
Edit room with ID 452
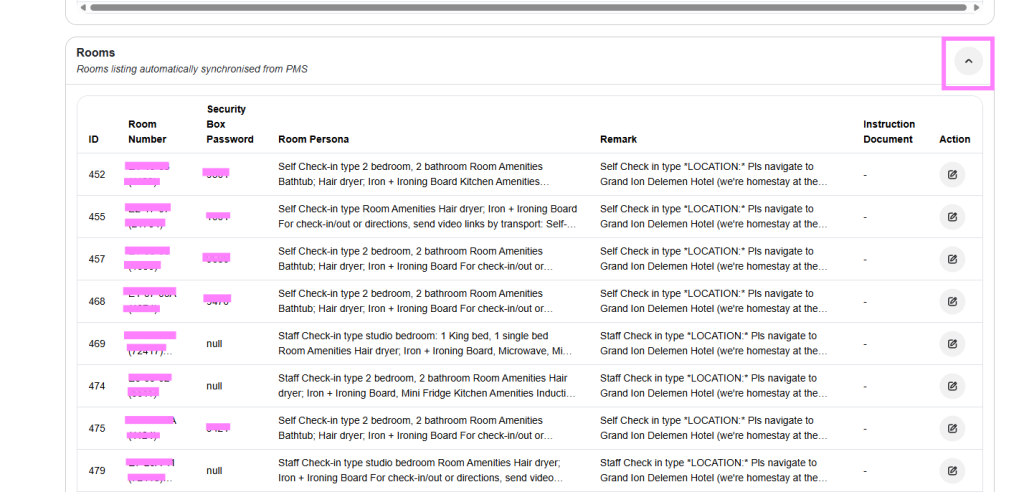[x=952, y=175]
